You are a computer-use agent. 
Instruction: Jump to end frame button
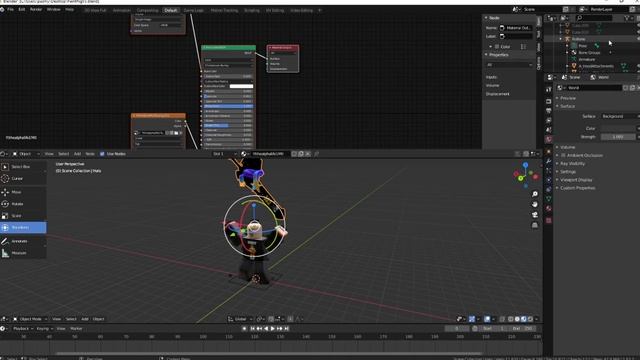click(x=287, y=329)
